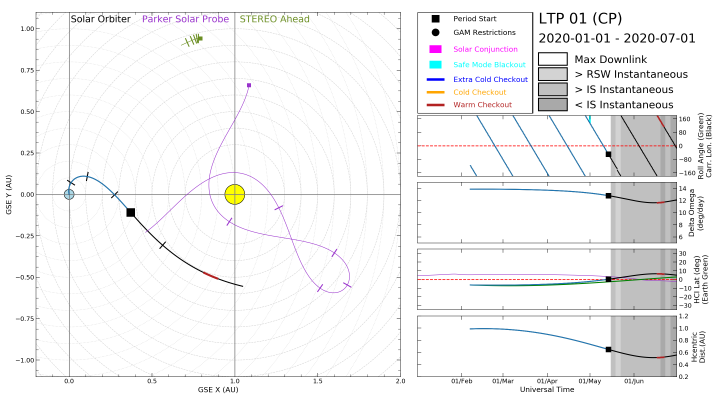720x405 pixels.
Task: Click the green 'STEREO Ahead' label
Action: (x=275, y=19)
